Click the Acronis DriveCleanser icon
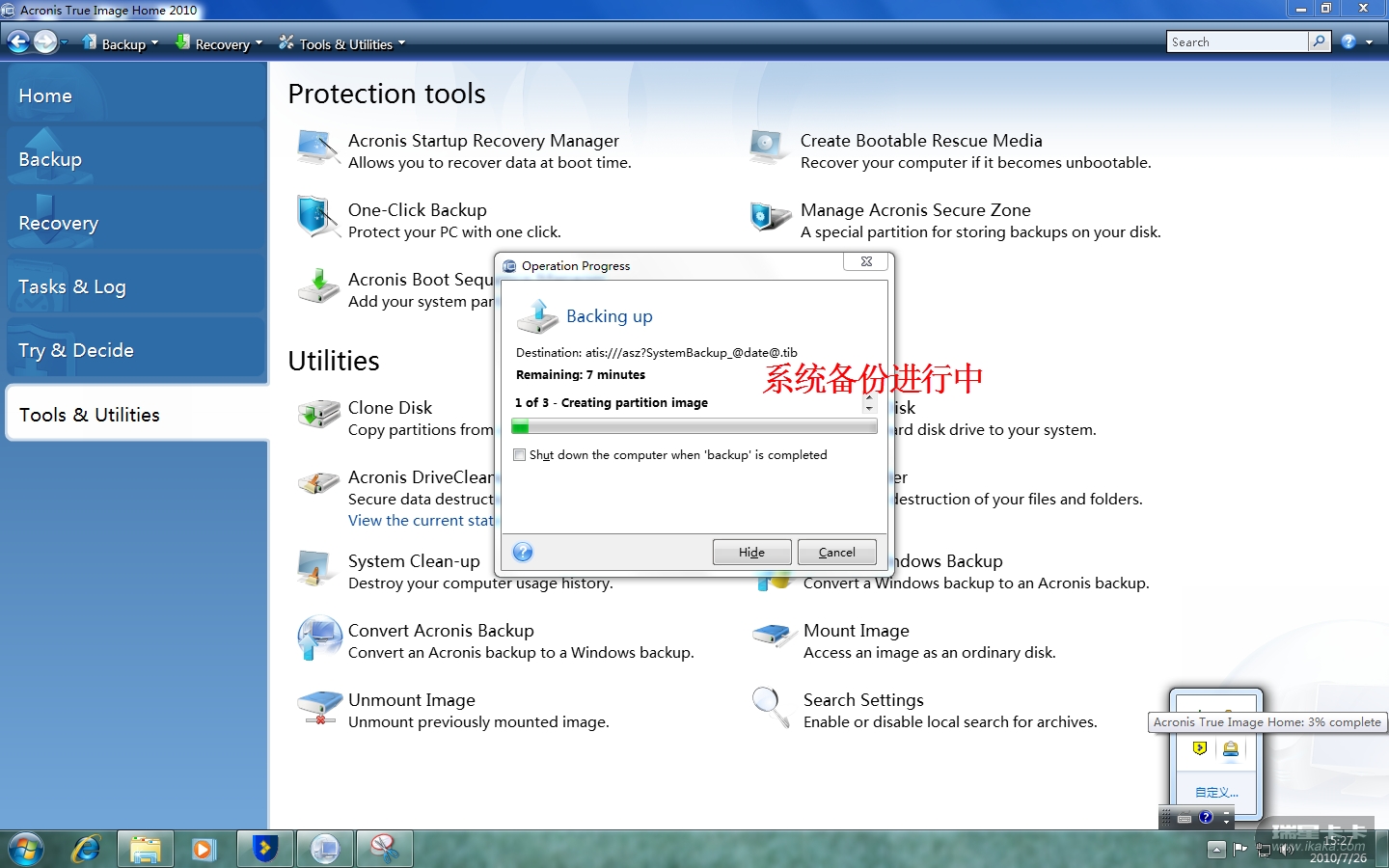 click(x=318, y=482)
